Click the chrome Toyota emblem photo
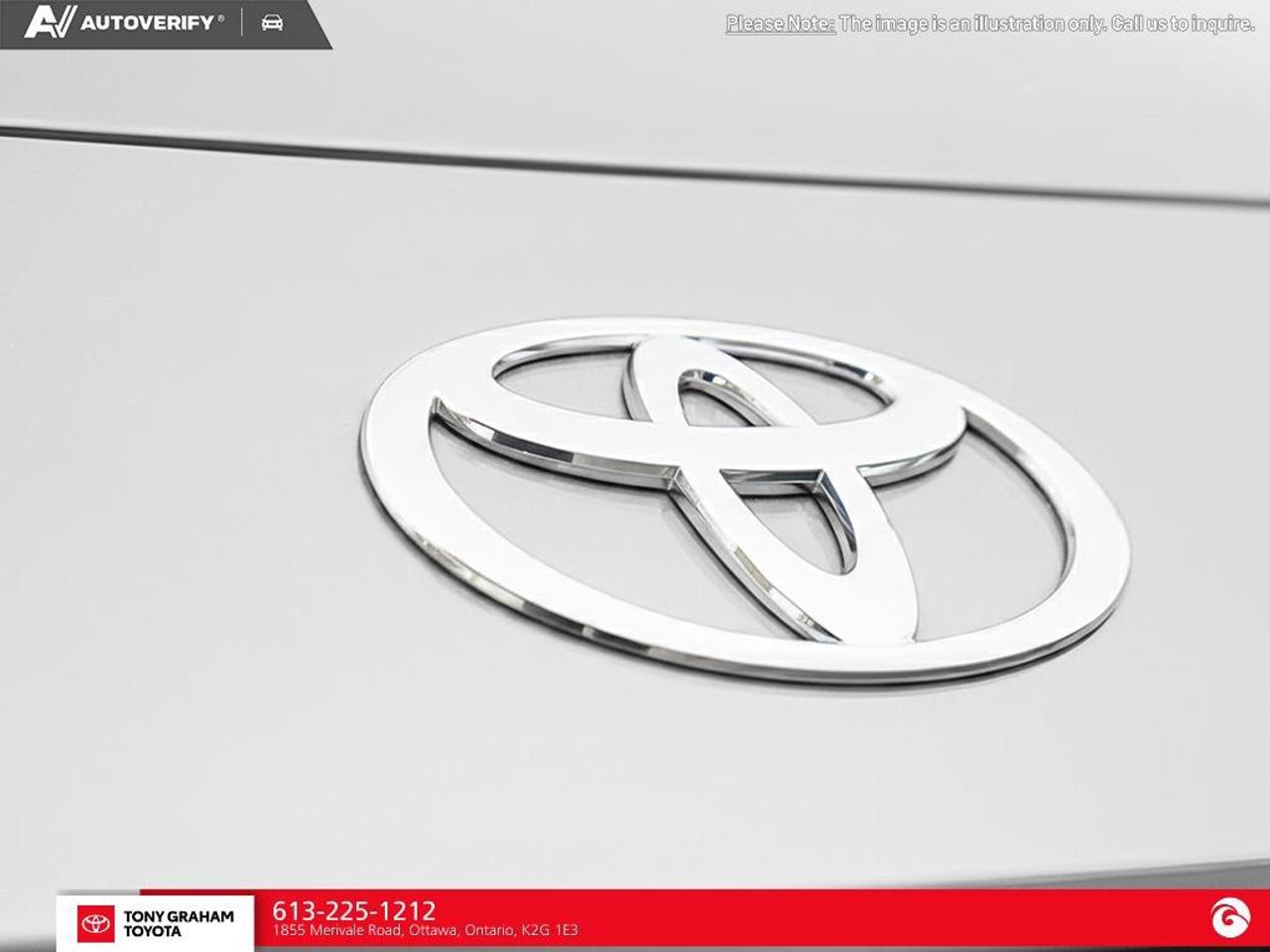1270x952 pixels. 744,500
